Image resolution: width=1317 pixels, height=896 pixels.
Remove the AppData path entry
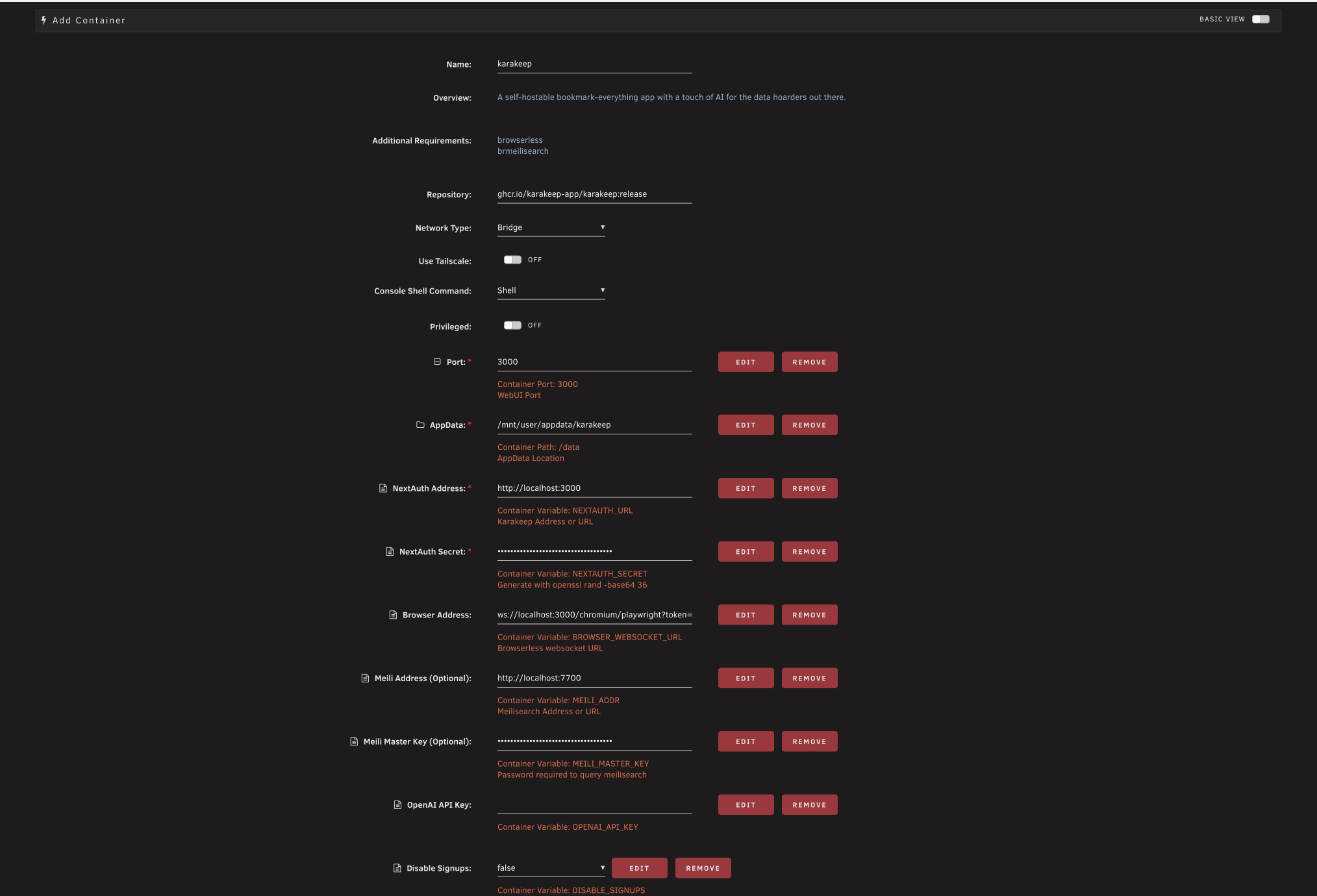tap(809, 425)
